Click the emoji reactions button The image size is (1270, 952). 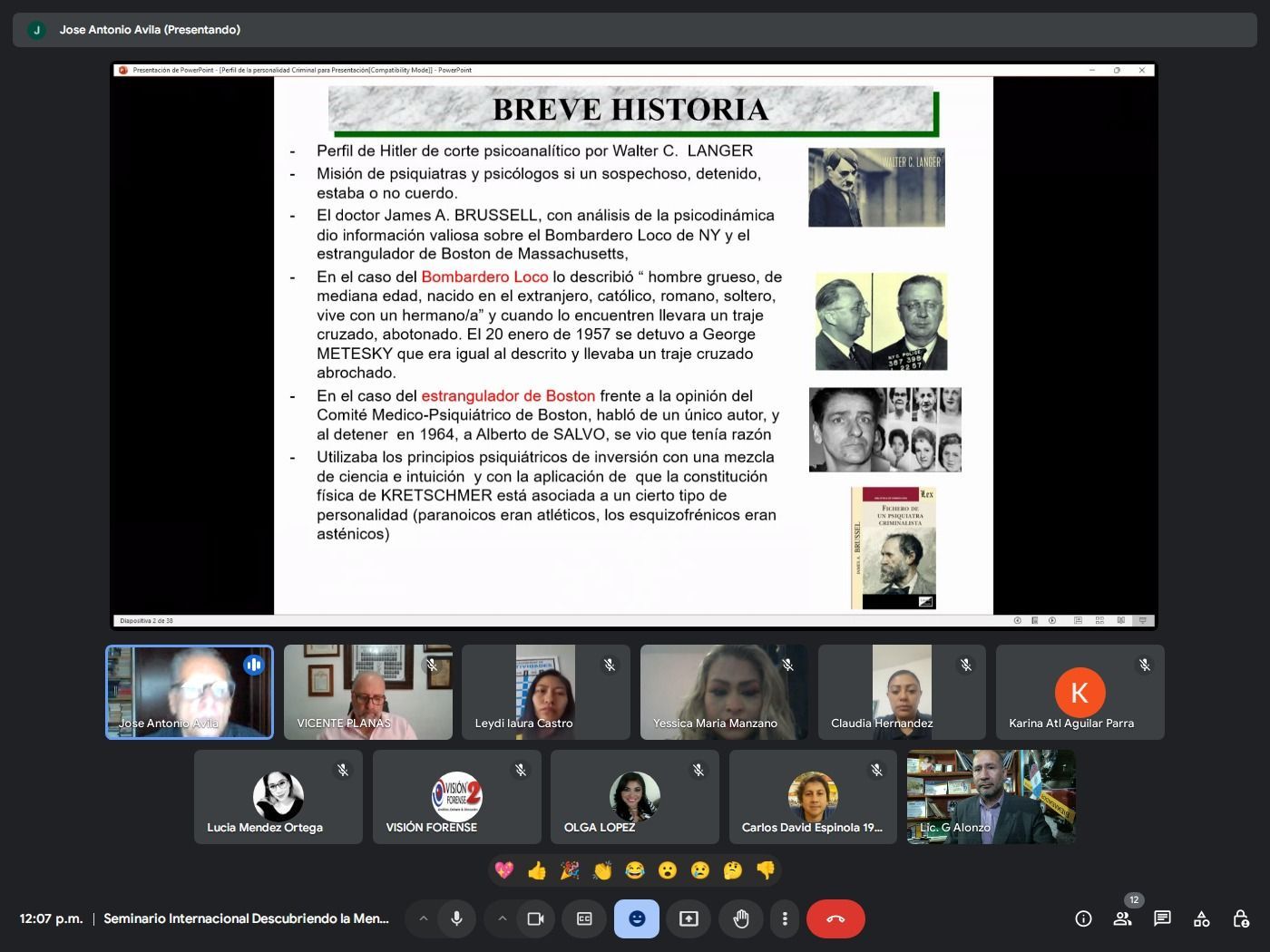637,918
